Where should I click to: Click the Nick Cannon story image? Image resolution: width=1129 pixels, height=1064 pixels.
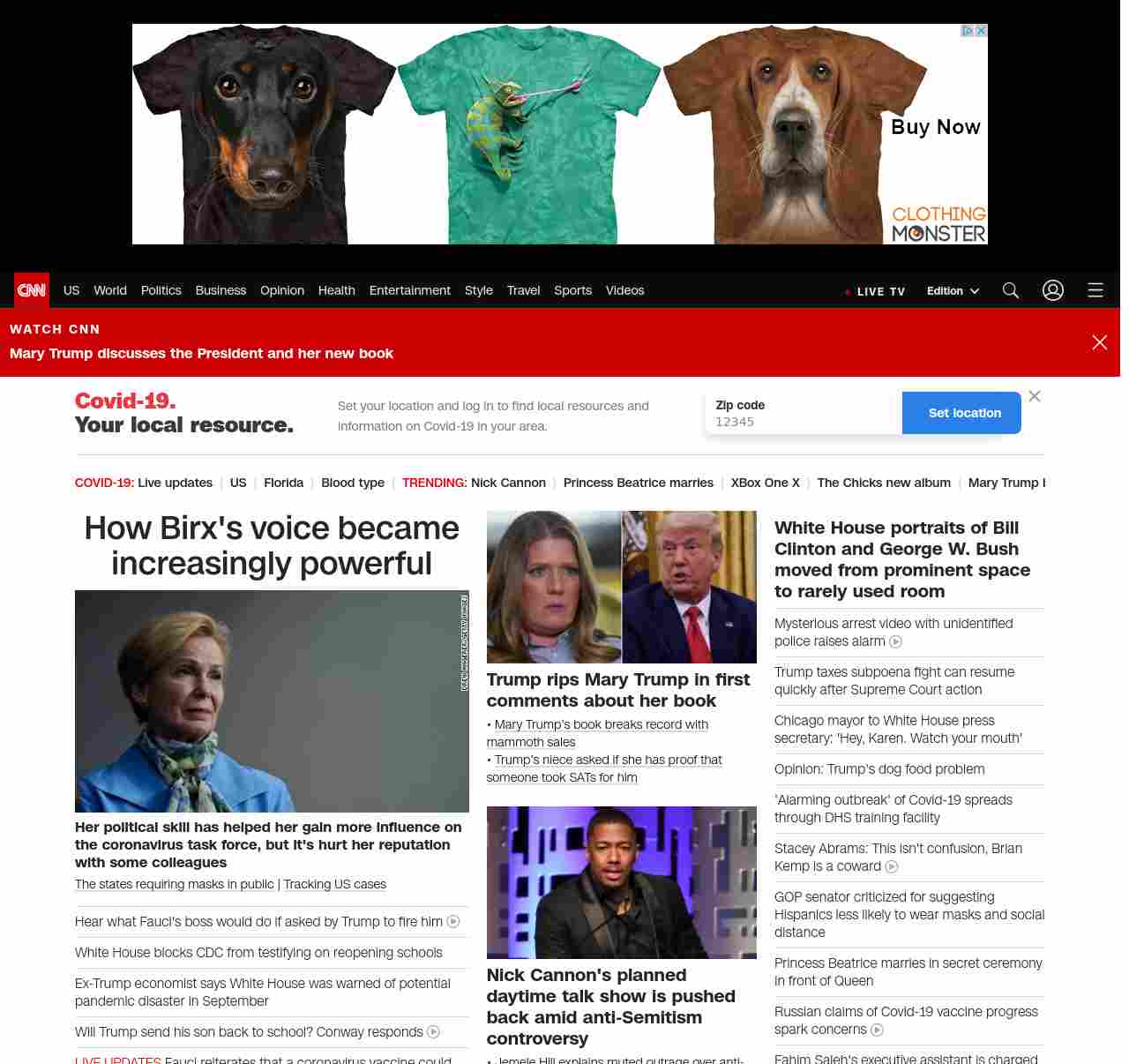point(621,882)
